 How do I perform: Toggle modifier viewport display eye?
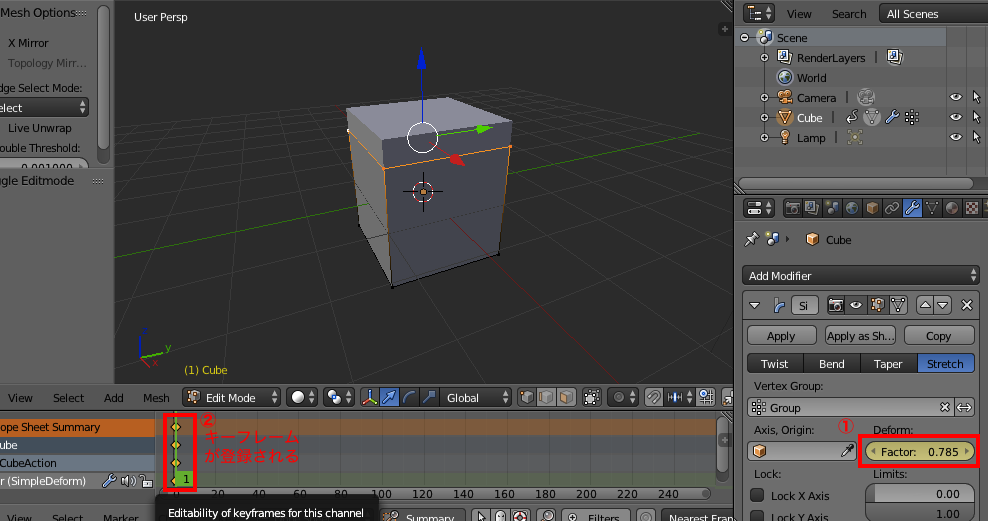point(856,306)
